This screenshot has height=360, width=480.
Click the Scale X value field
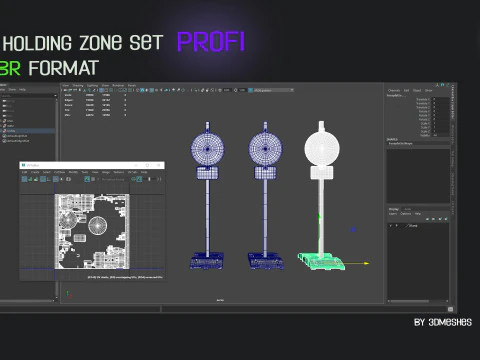[x=440, y=123]
